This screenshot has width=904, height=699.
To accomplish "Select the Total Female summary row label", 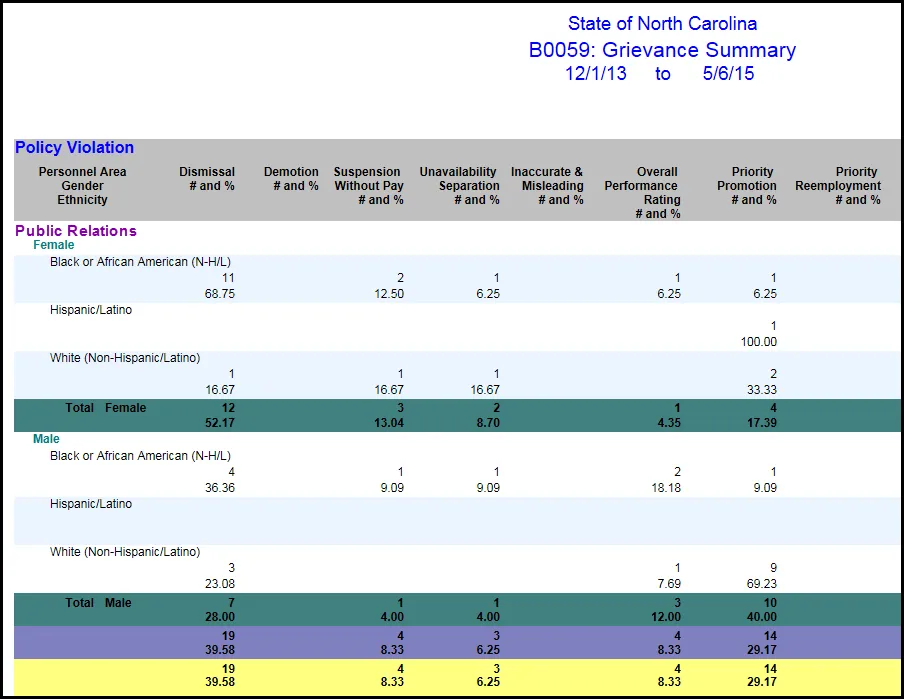I will click(x=105, y=408).
